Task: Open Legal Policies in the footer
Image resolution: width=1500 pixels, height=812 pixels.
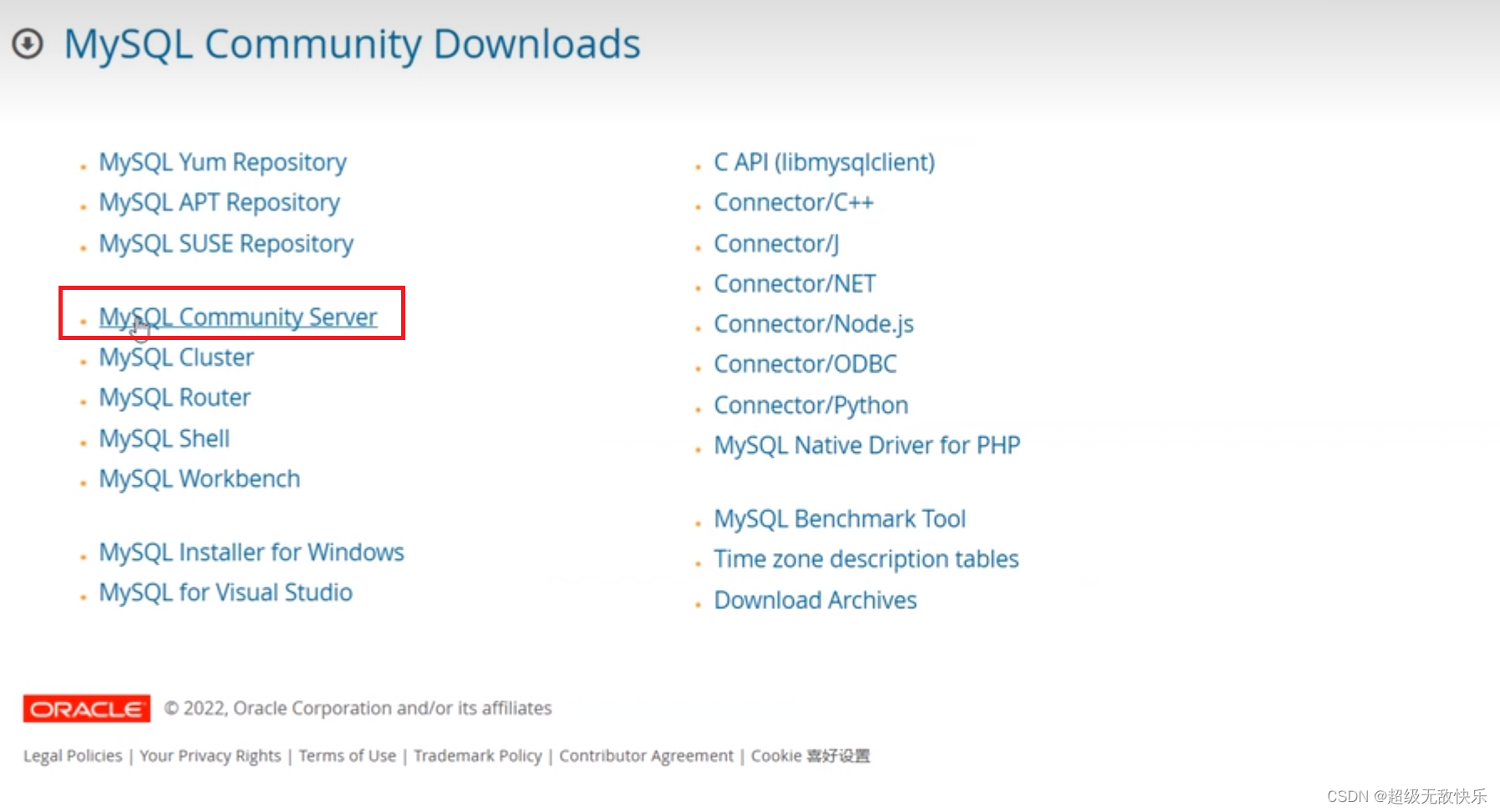Action: click(x=73, y=755)
